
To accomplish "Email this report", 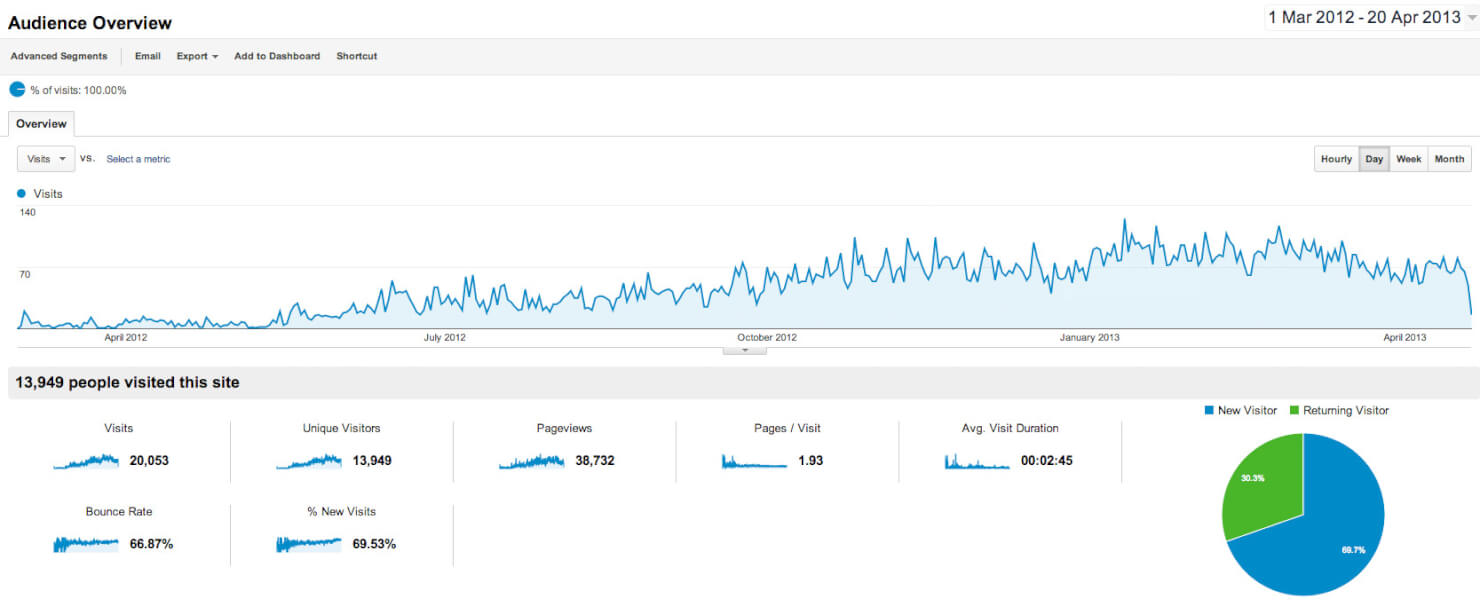I will coord(148,56).
